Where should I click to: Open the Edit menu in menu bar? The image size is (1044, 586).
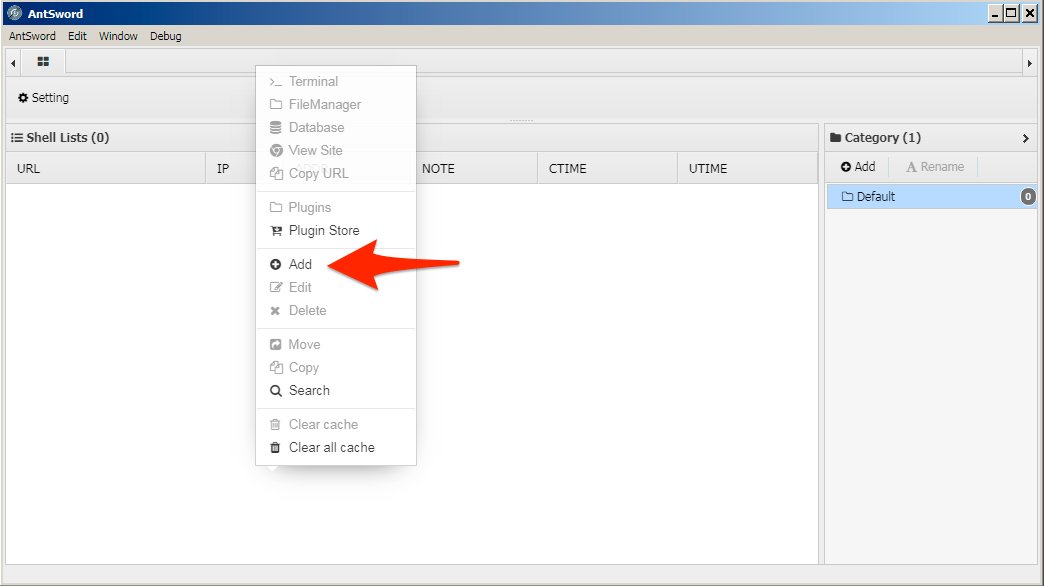77,36
